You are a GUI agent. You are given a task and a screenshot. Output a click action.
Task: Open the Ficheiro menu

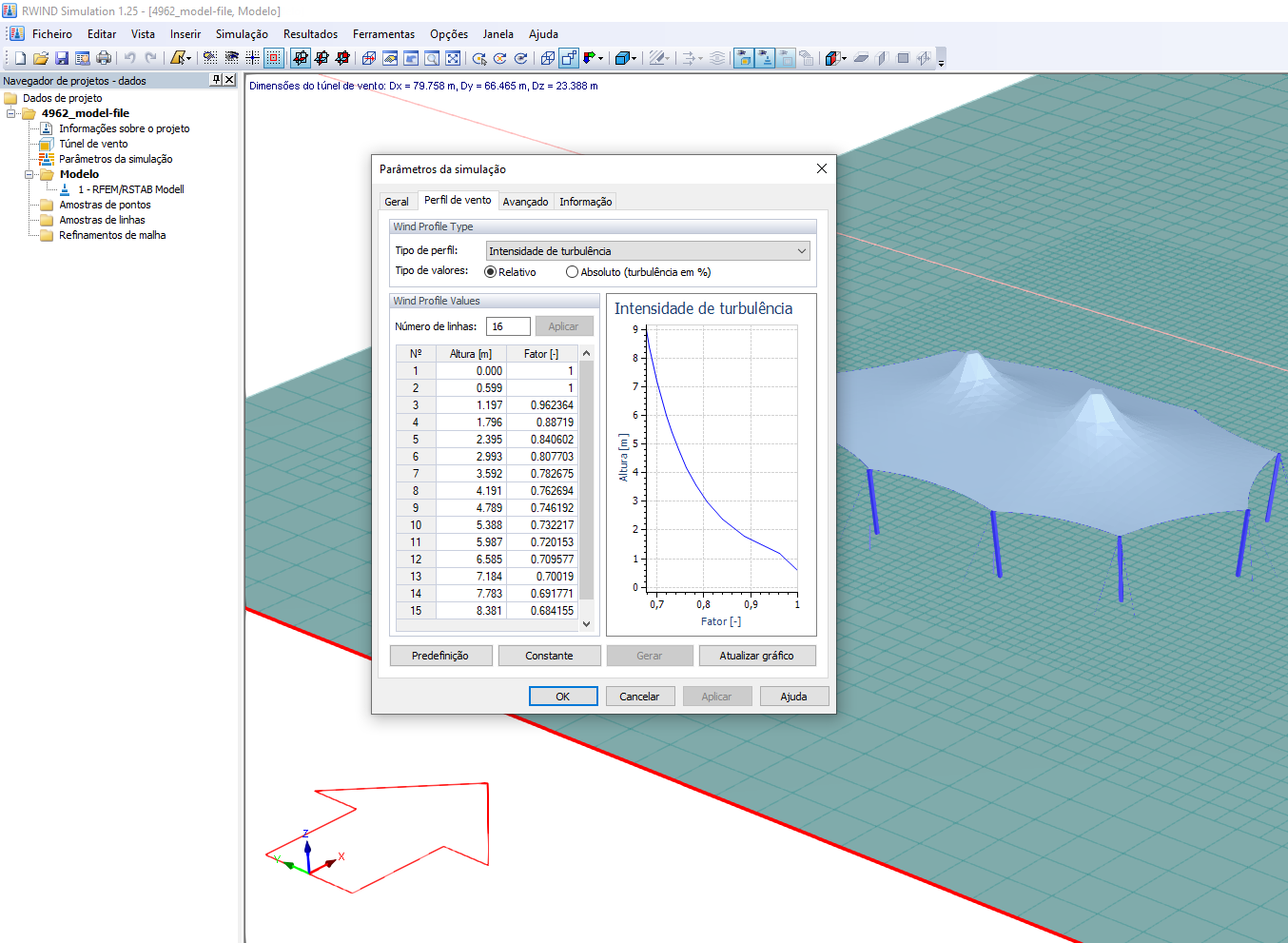point(52,34)
